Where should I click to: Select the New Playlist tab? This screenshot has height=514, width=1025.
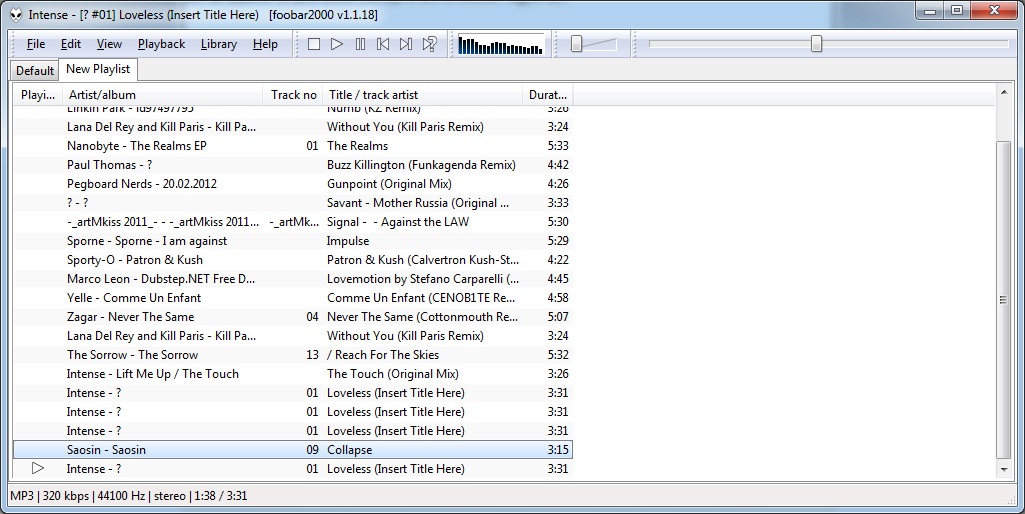98,69
